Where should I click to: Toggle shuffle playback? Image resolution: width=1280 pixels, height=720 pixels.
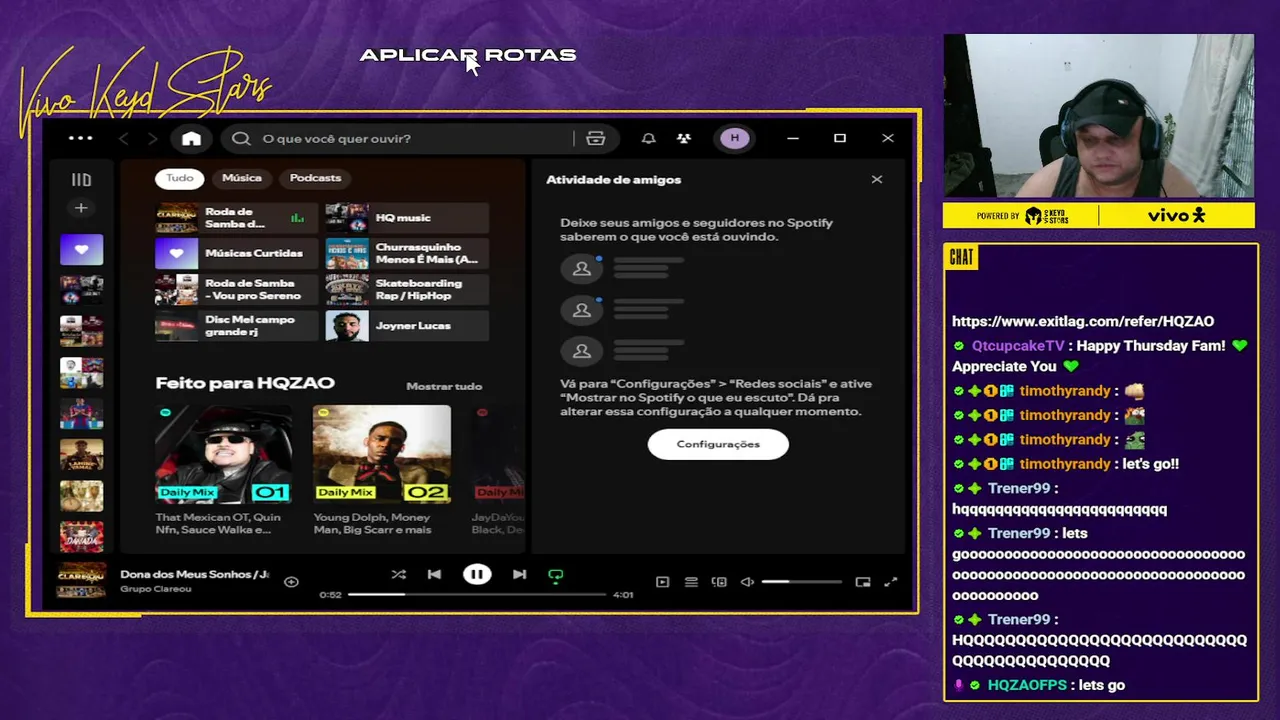pos(398,574)
